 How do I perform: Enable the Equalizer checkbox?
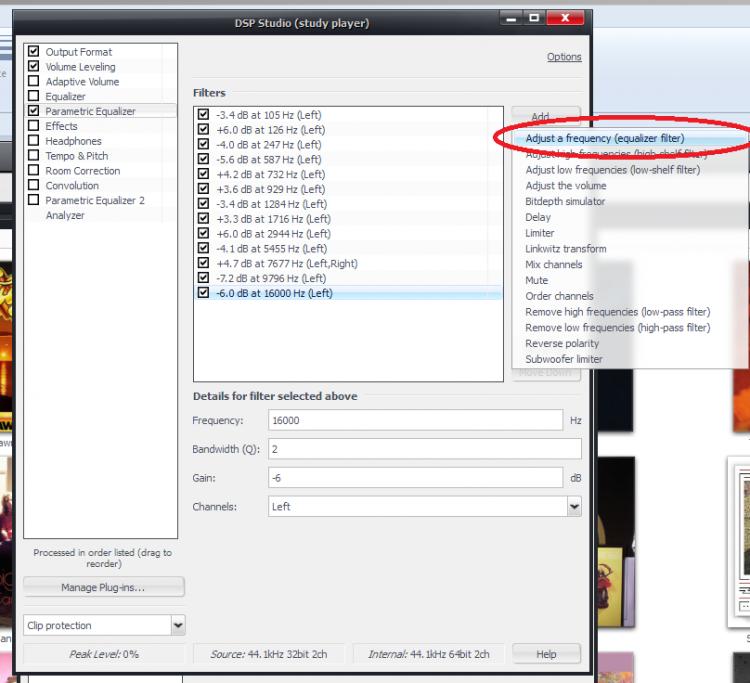[x=33, y=96]
